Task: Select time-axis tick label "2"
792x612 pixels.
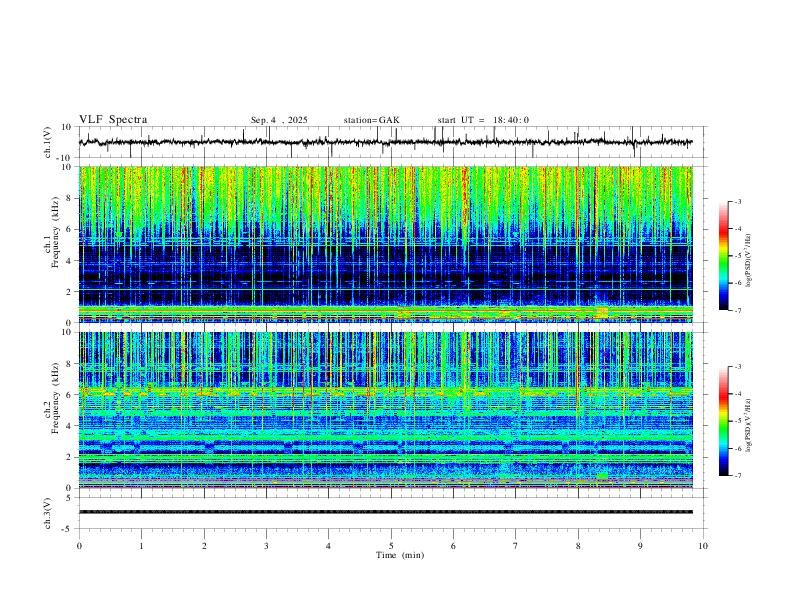Action: [x=204, y=546]
